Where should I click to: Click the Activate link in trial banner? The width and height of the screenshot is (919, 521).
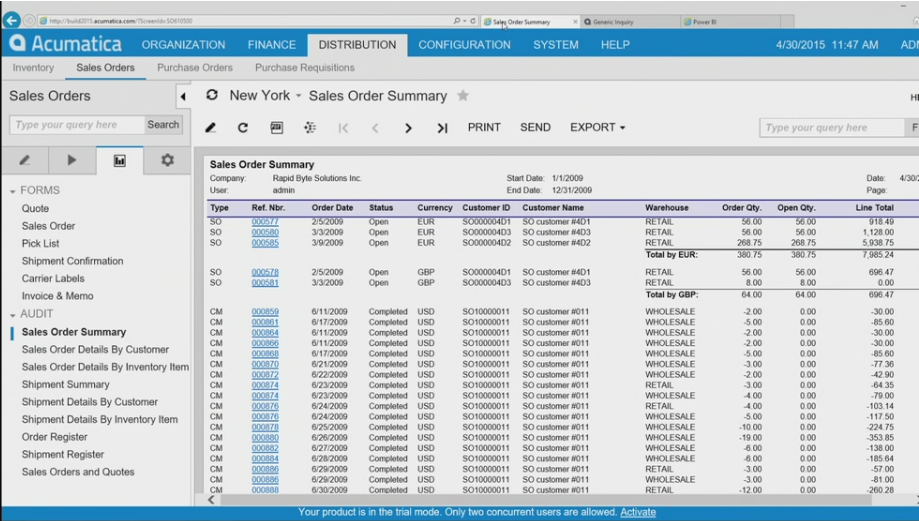[x=638, y=512]
